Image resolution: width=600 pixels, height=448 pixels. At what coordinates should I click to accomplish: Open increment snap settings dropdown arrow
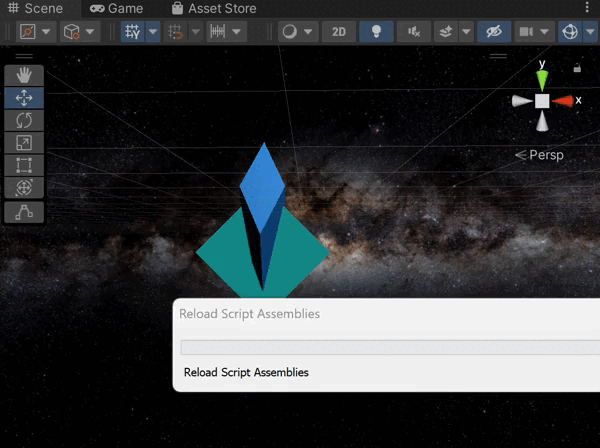coord(237,31)
